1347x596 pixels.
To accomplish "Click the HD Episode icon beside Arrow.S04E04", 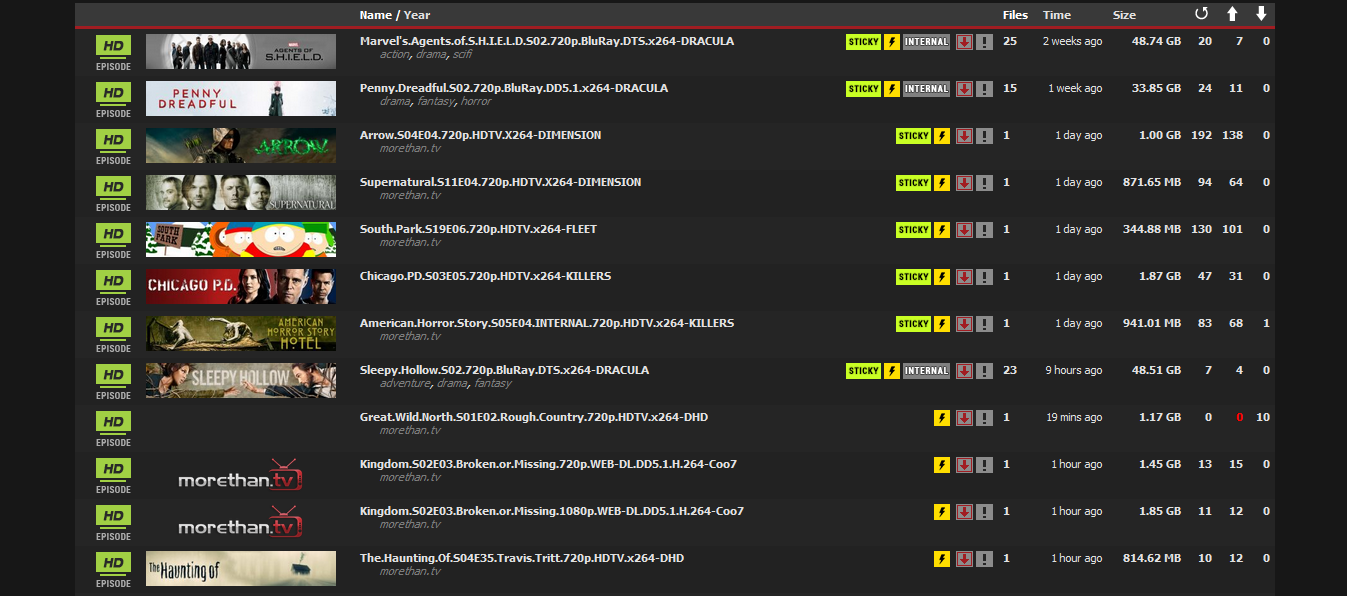I will point(113,145).
